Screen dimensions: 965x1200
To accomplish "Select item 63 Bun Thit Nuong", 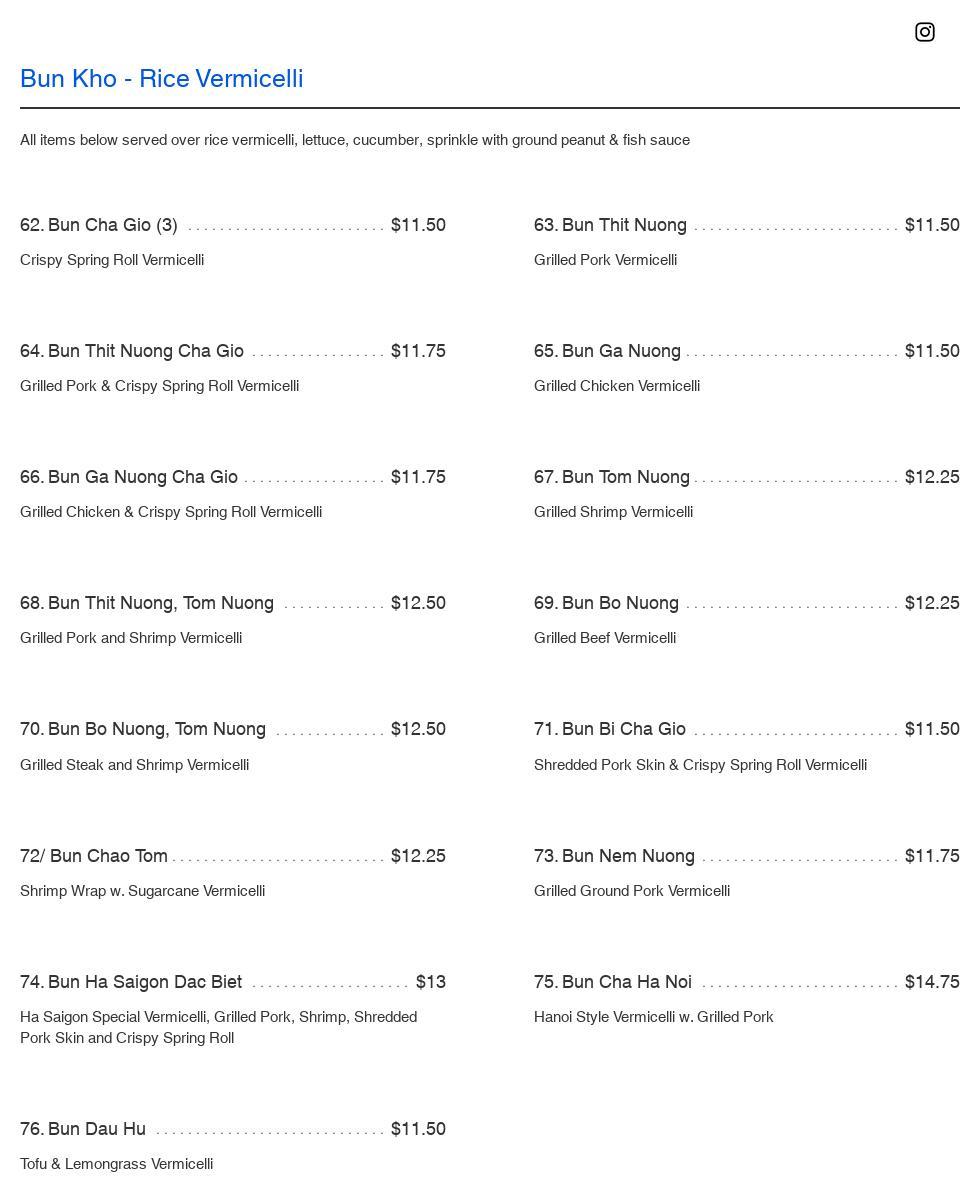I will (610, 225).
